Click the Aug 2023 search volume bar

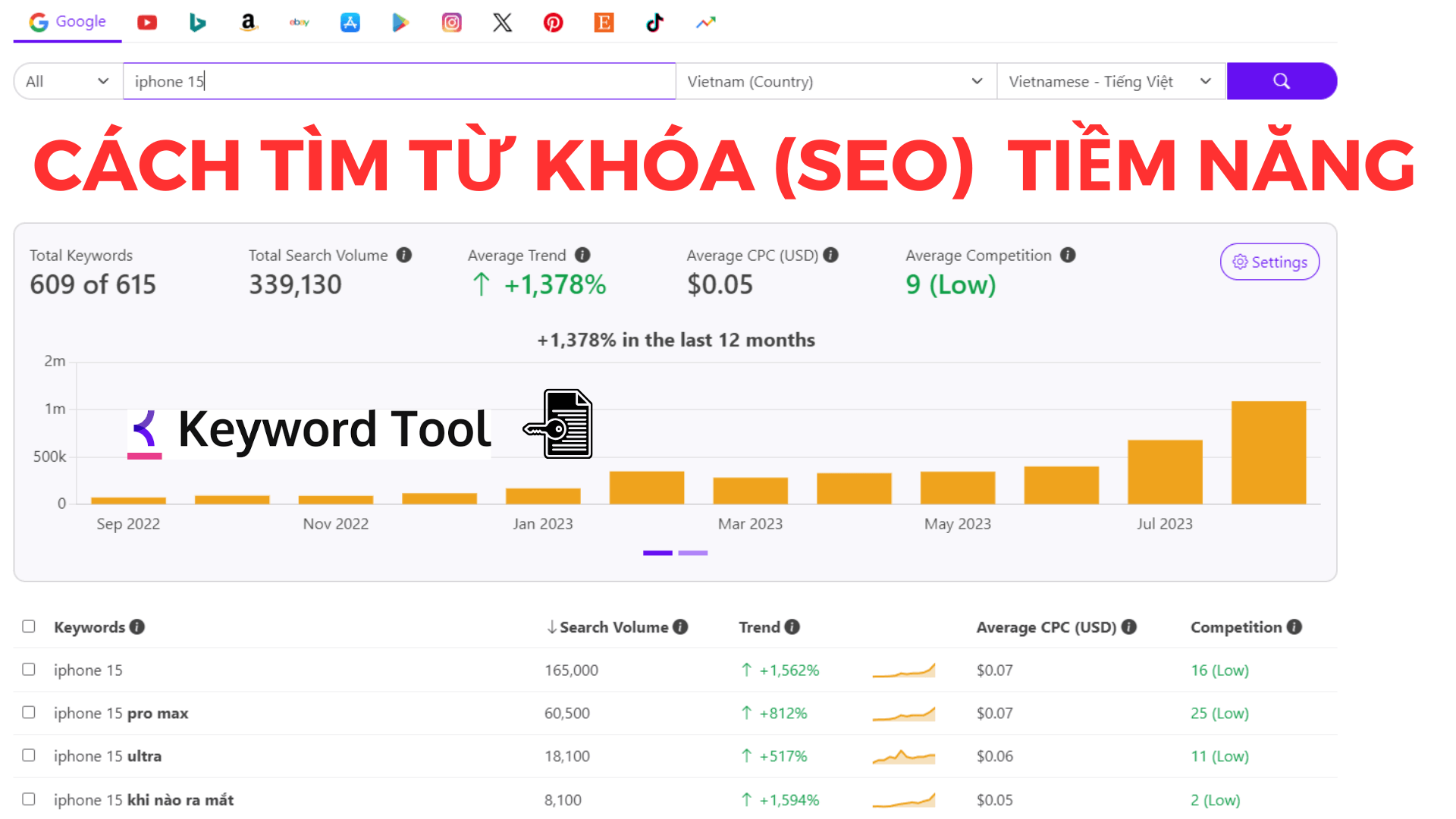[x=1269, y=452]
